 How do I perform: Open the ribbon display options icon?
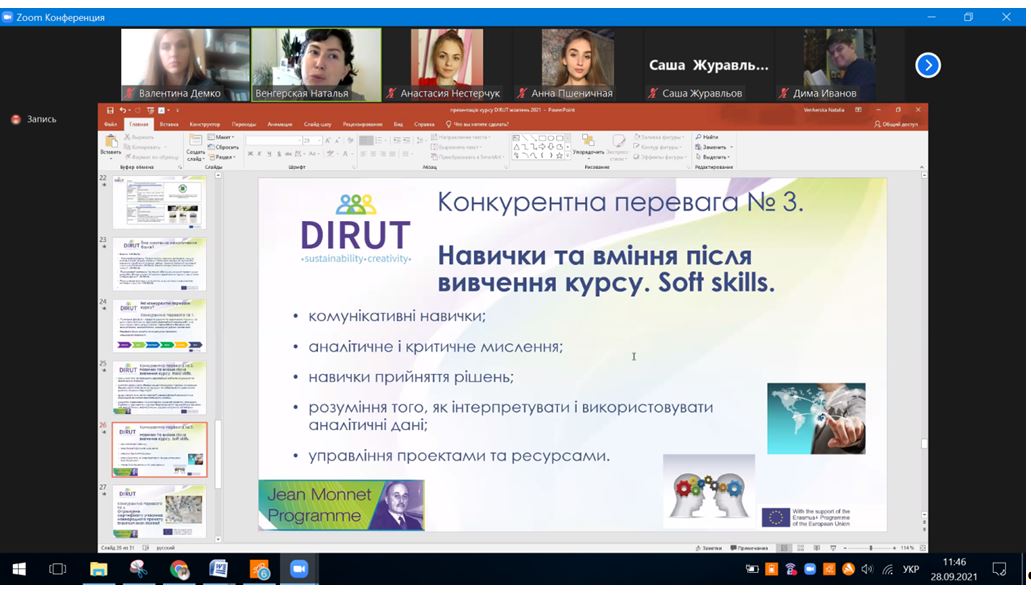pos(858,110)
